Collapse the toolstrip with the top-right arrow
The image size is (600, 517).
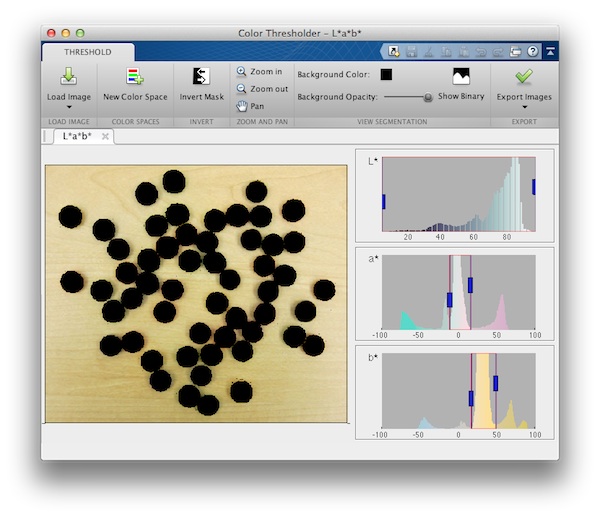click(x=550, y=51)
